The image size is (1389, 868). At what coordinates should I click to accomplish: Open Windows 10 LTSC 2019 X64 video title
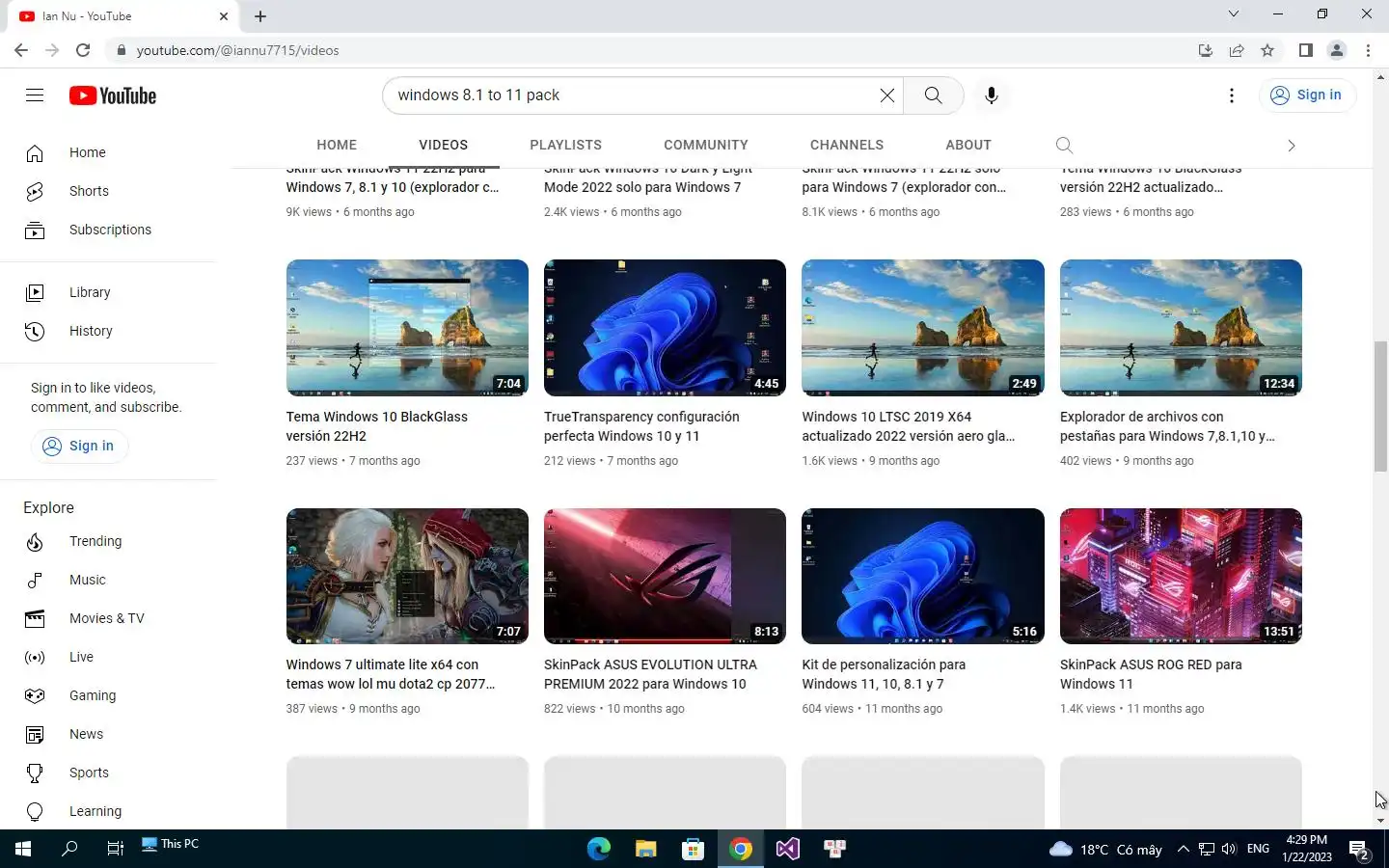point(908,426)
